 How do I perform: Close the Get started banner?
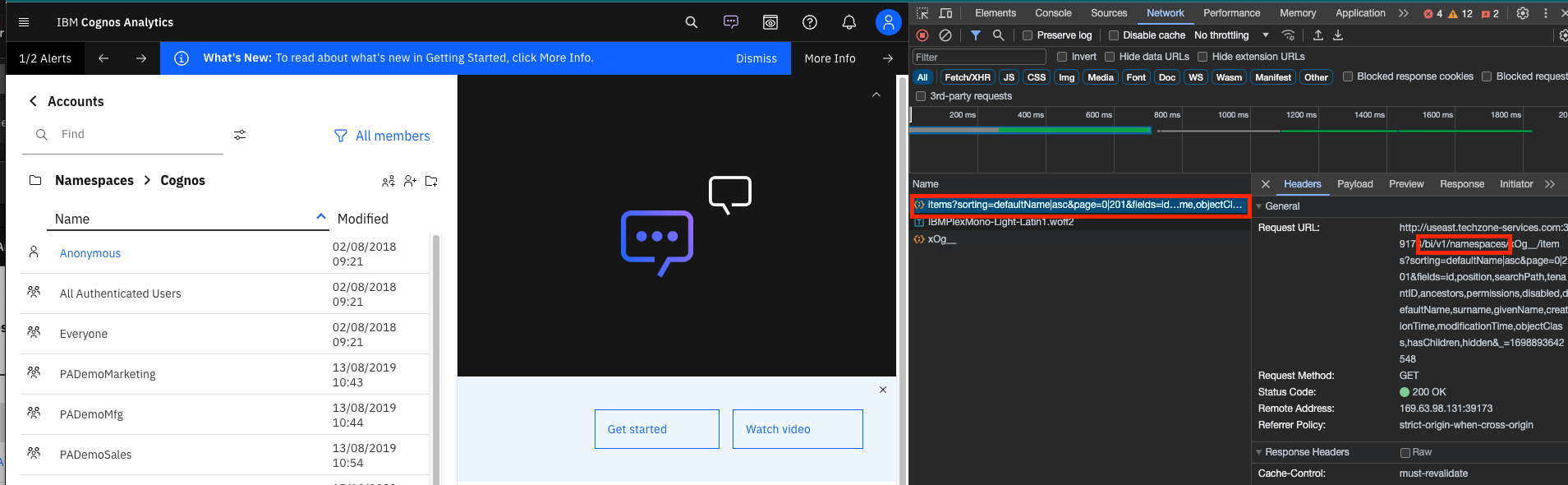[883, 390]
